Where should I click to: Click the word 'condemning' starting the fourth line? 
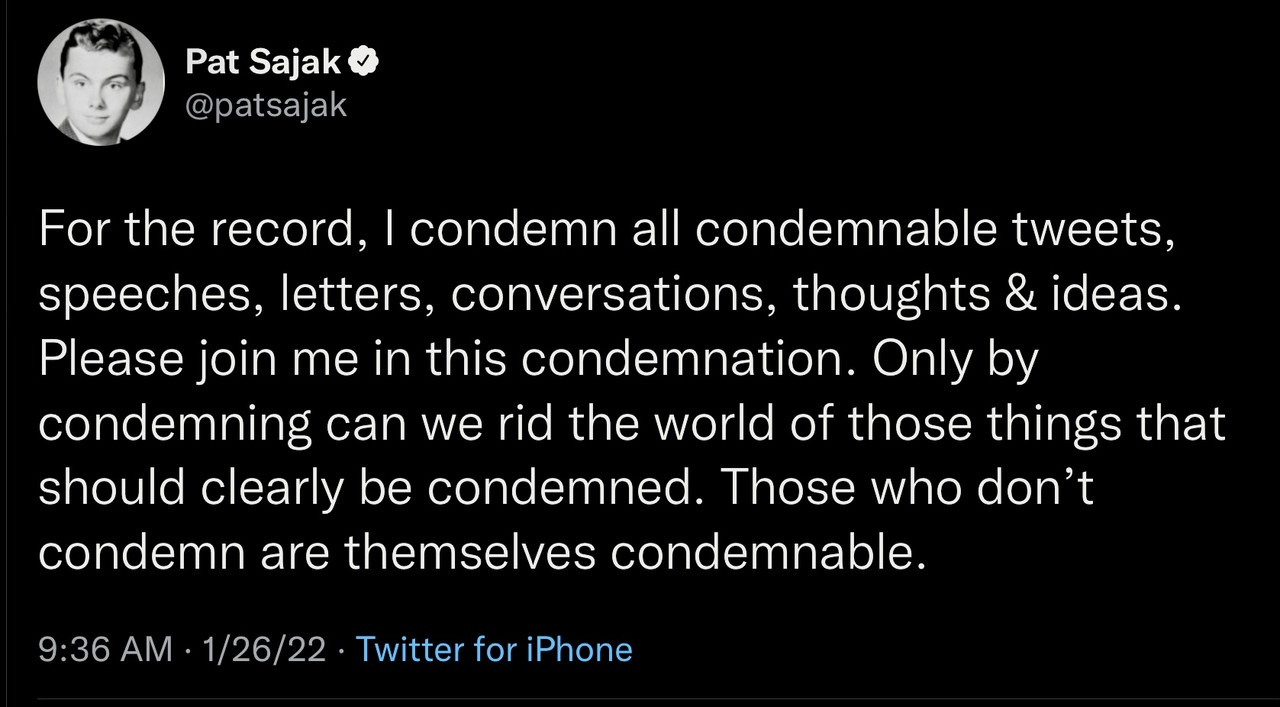(175, 423)
